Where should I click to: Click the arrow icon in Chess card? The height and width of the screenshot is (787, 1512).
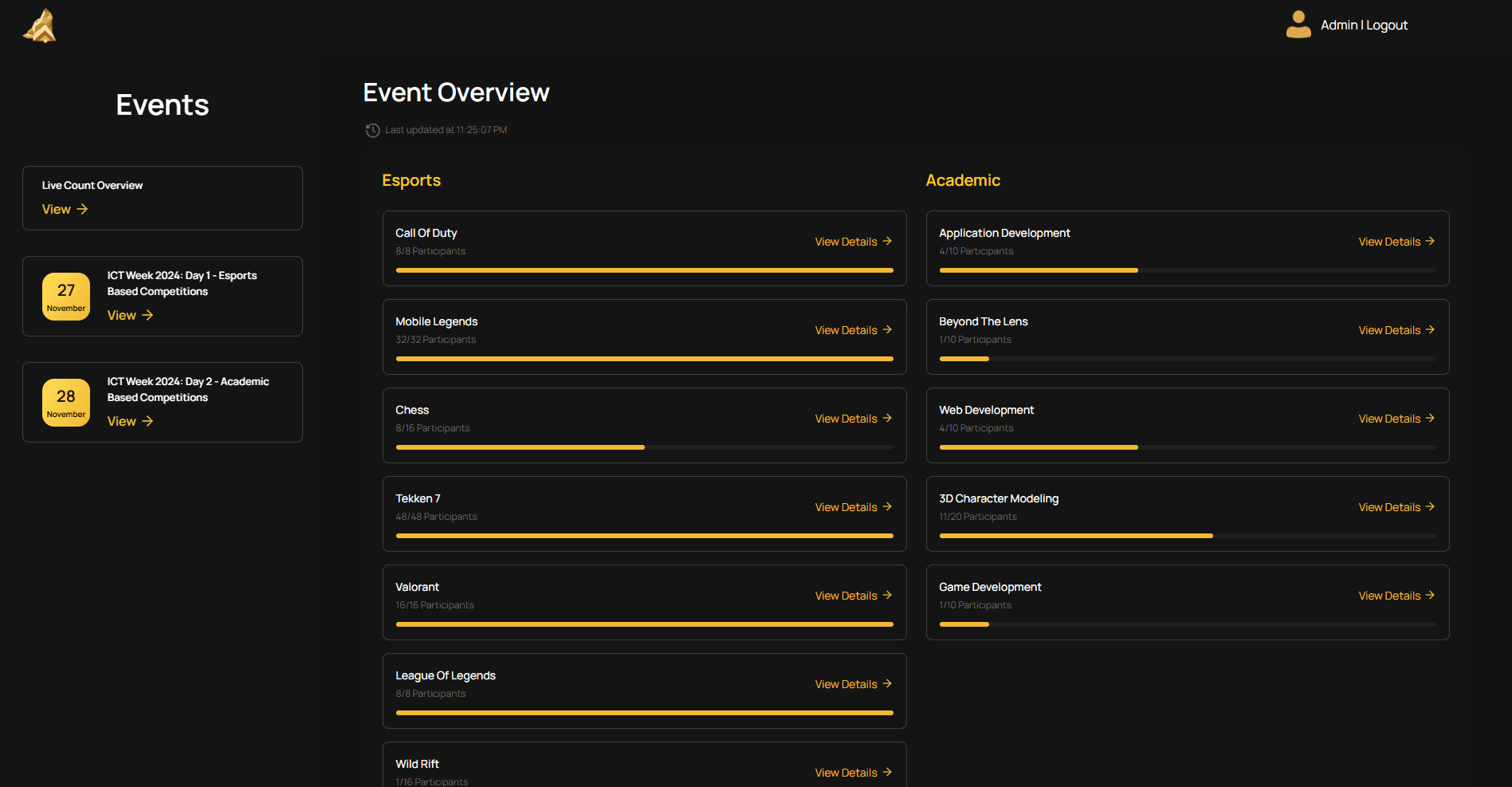(x=887, y=418)
